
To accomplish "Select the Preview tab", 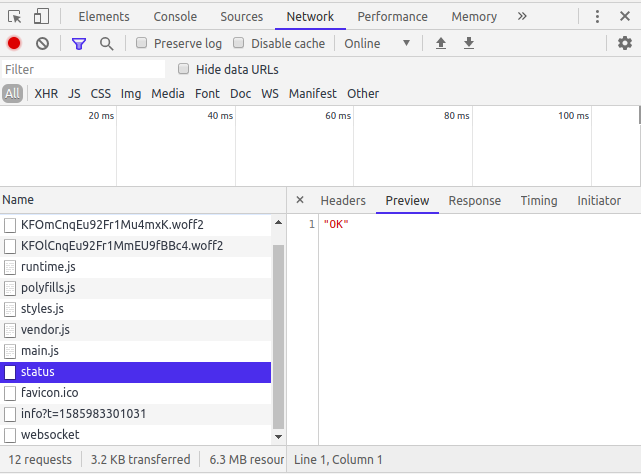I will tap(407, 200).
